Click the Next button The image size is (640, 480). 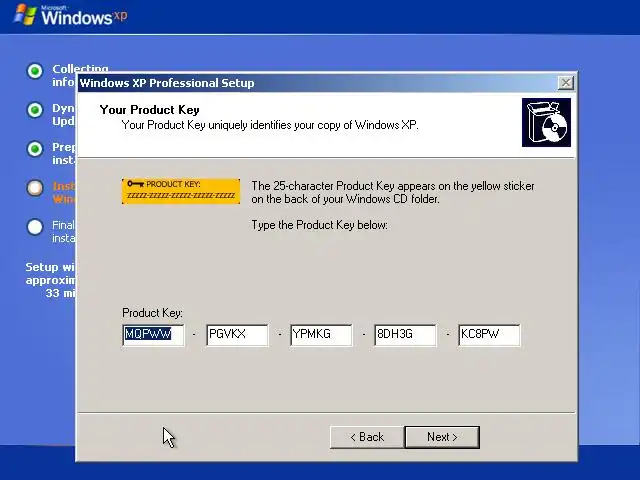point(442,437)
